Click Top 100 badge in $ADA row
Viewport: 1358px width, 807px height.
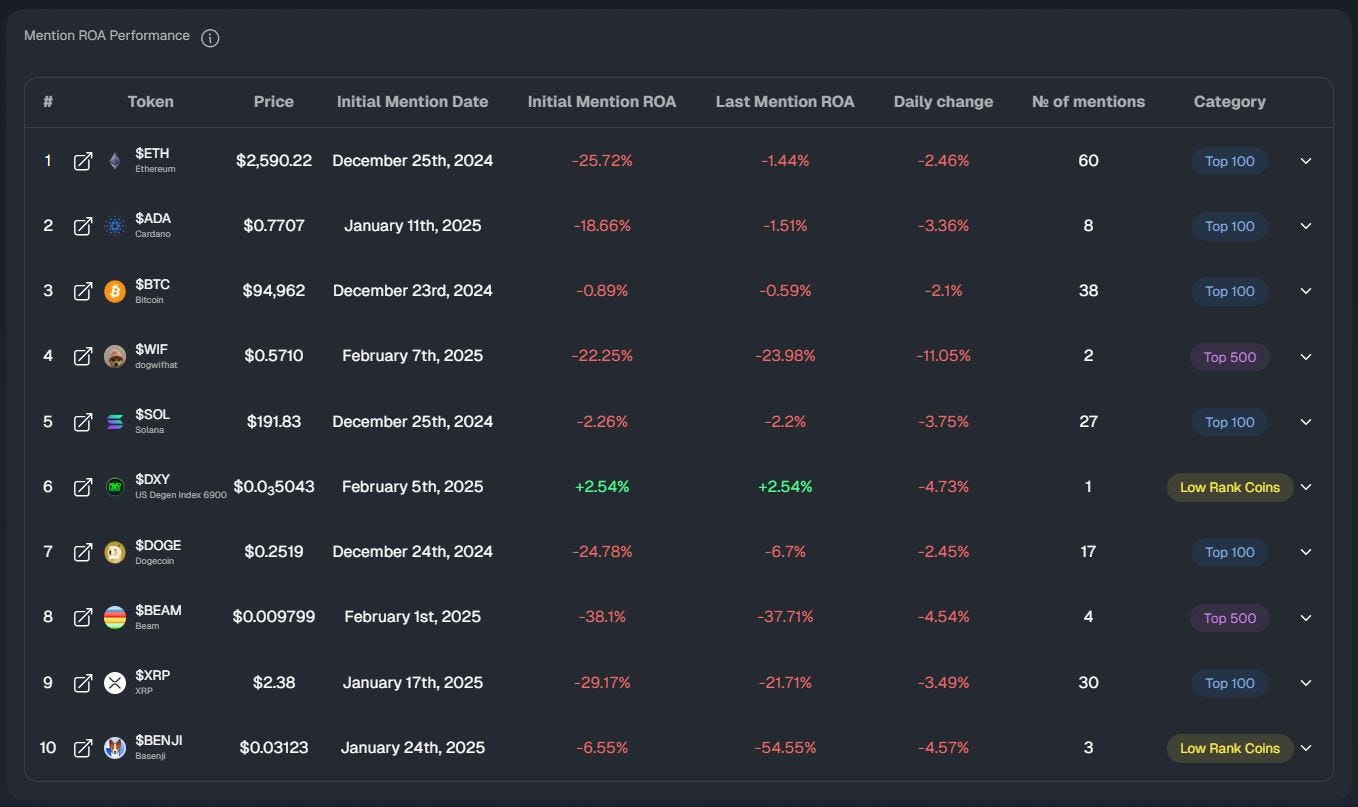click(x=1230, y=226)
